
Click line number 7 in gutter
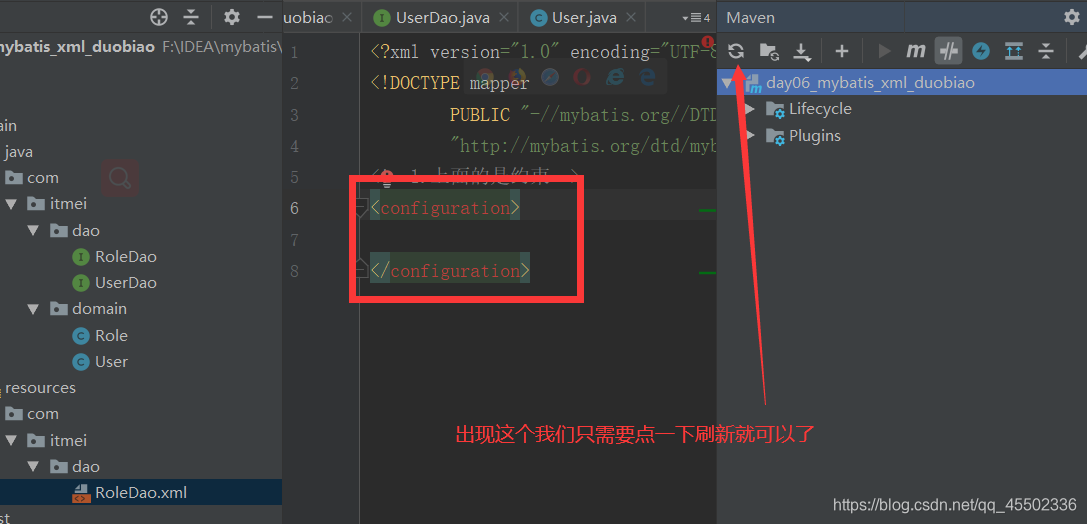(x=295, y=240)
